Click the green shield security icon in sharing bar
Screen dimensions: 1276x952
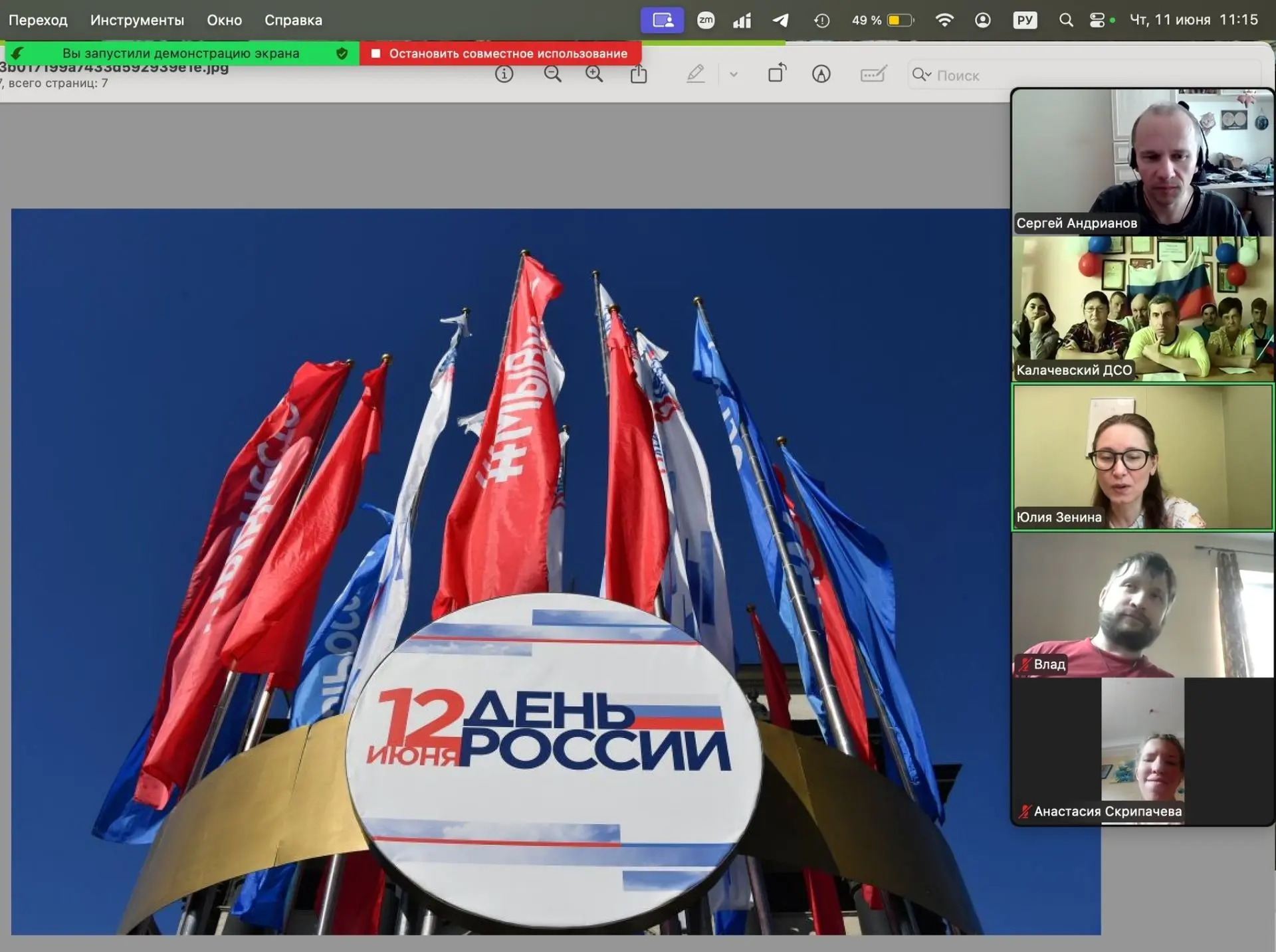point(342,53)
